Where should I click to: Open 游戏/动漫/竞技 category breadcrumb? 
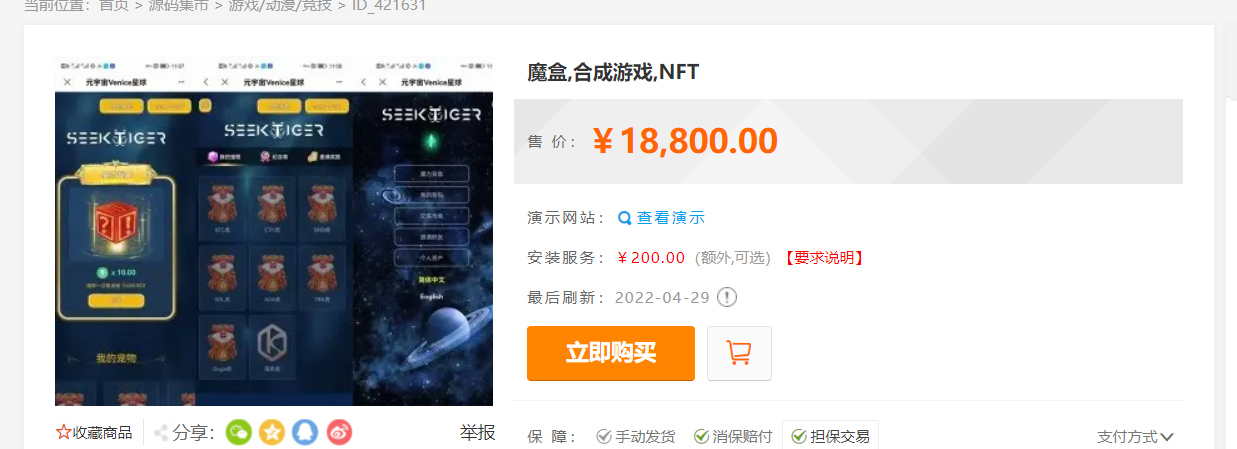click(280, 5)
